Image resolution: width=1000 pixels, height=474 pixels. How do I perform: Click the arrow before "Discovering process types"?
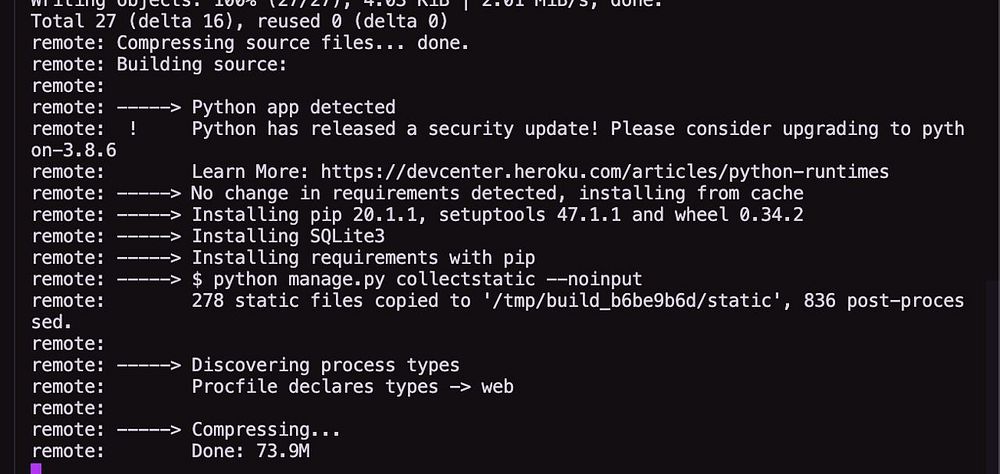(x=148, y=366)
